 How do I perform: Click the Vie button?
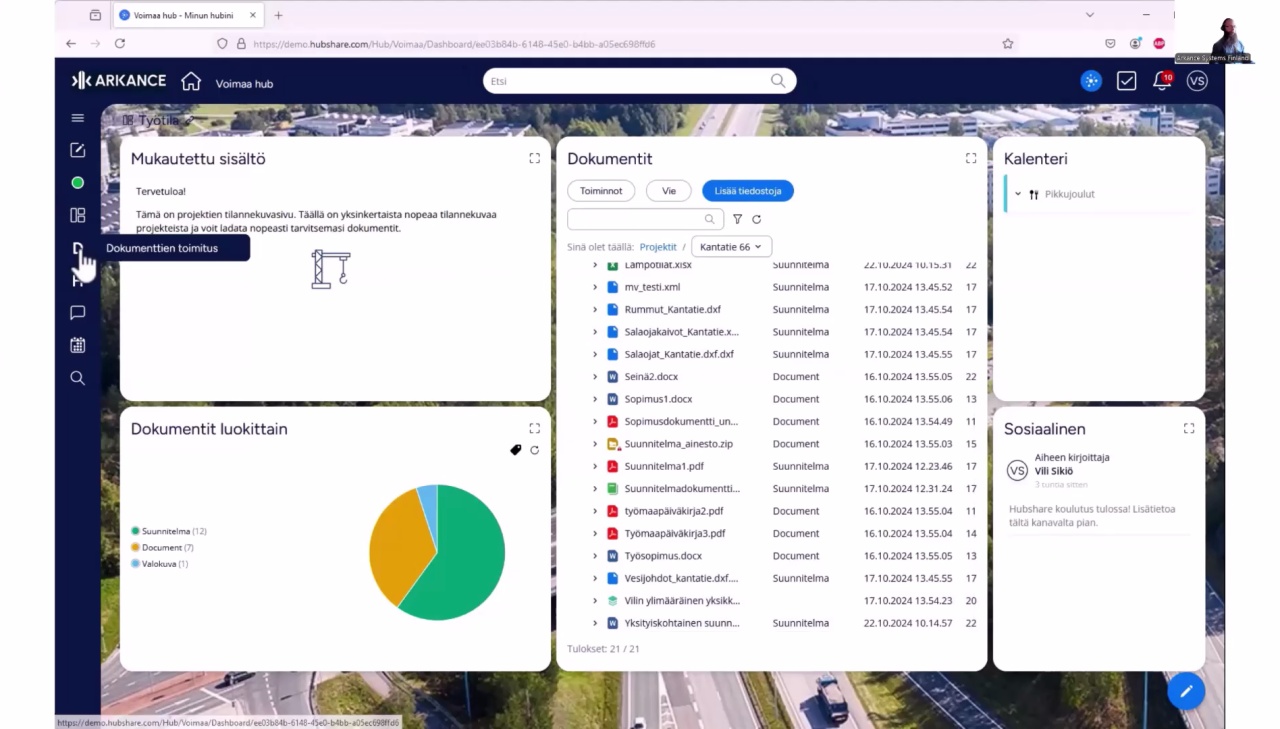pos(669,190)
